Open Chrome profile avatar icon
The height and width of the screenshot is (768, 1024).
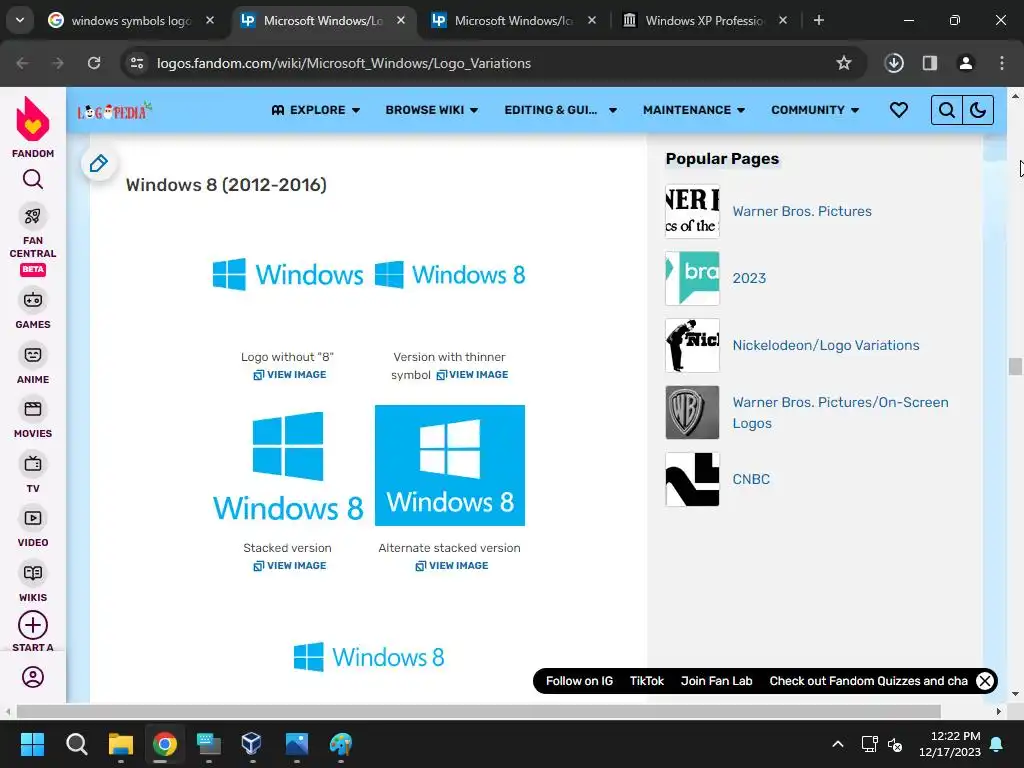pos(966,63)
